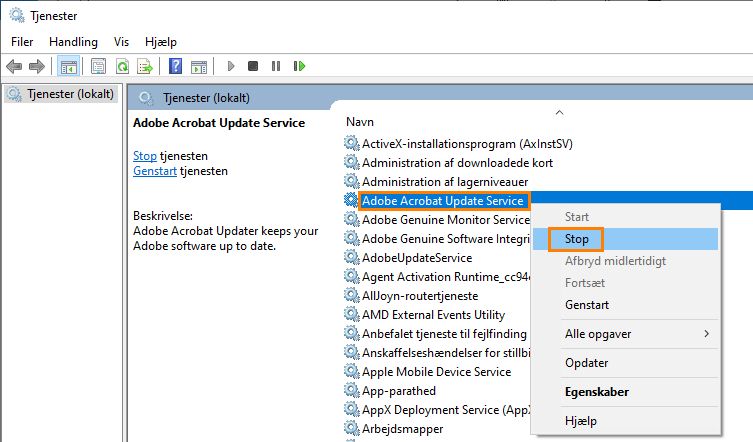Choose Genstart in the context menu
Image resolution: width=753 pixels, height=442 pixels.
(x=625, y=305)
